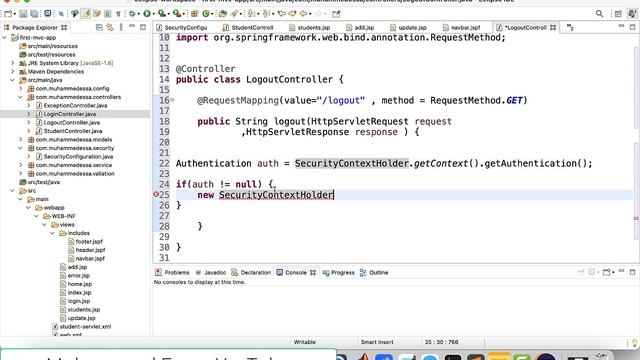Open the Declaration view tab
640x360 pixels.
251,273
